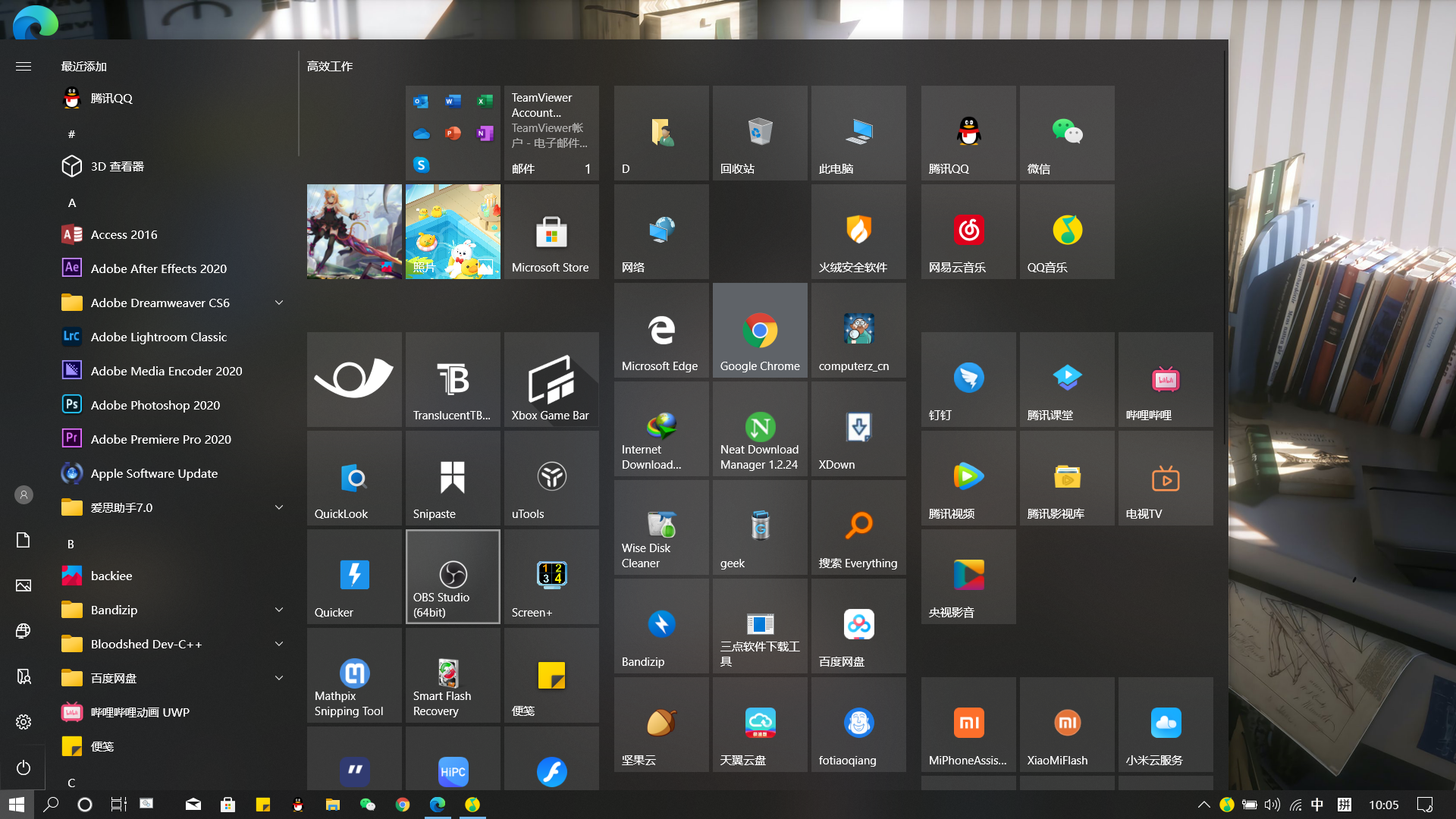1456x819 pixels.
Task: Open the power options button
Action: click(x=24, y=767)
